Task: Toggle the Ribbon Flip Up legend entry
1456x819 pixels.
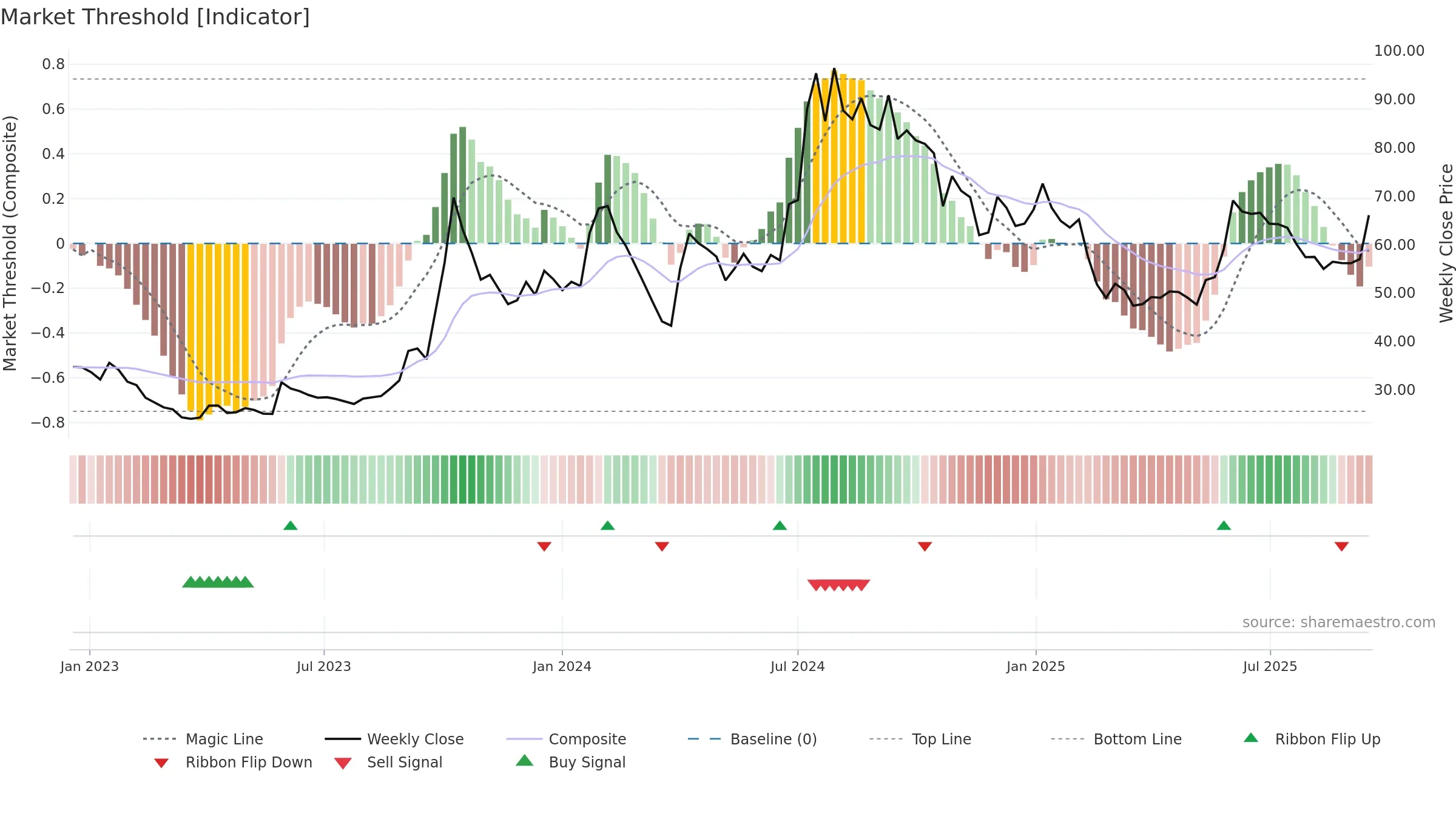Action: [x=1312, y=739]
